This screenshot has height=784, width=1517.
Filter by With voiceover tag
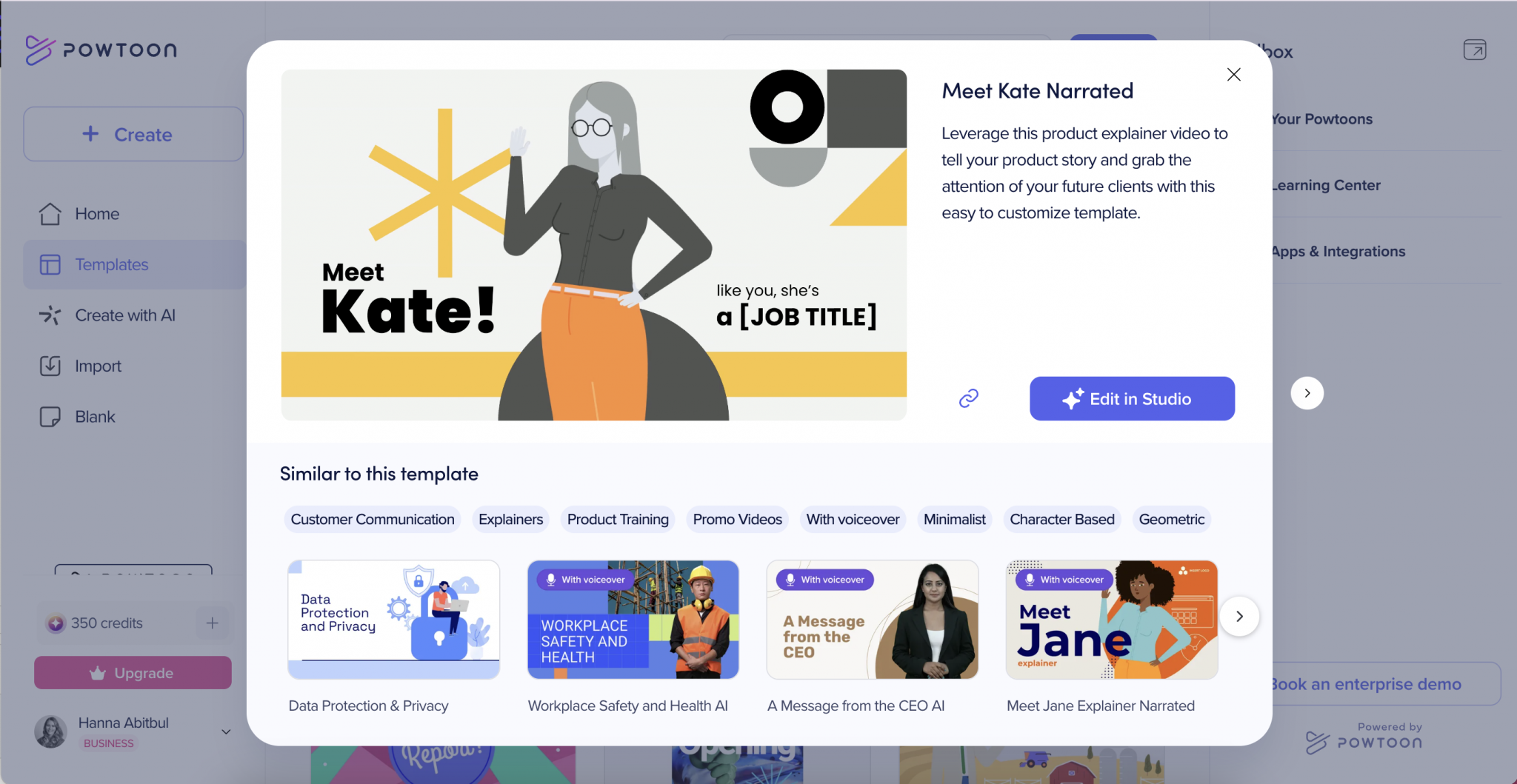point(853,519)
